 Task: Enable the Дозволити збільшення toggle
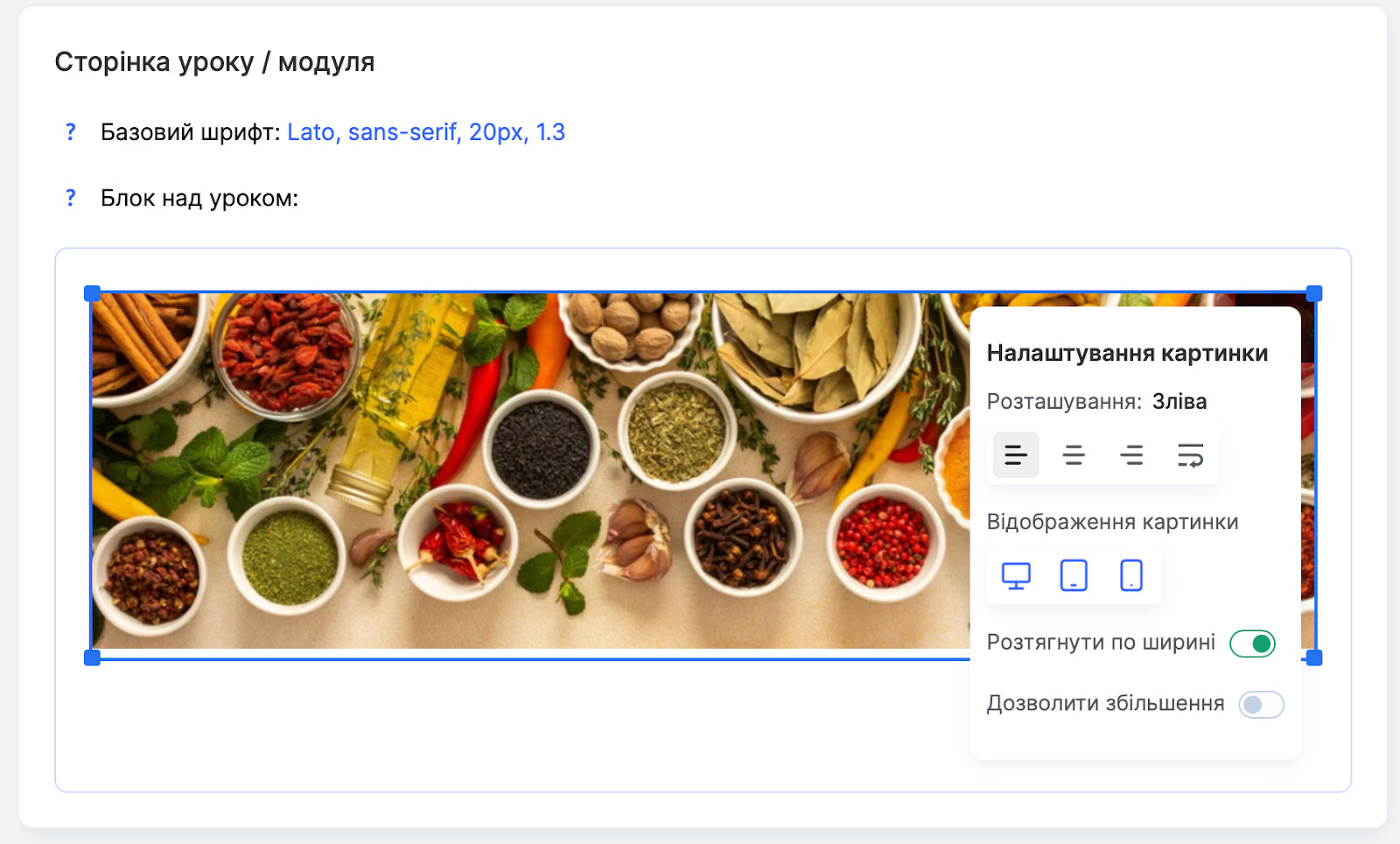tap(1261, 705)
